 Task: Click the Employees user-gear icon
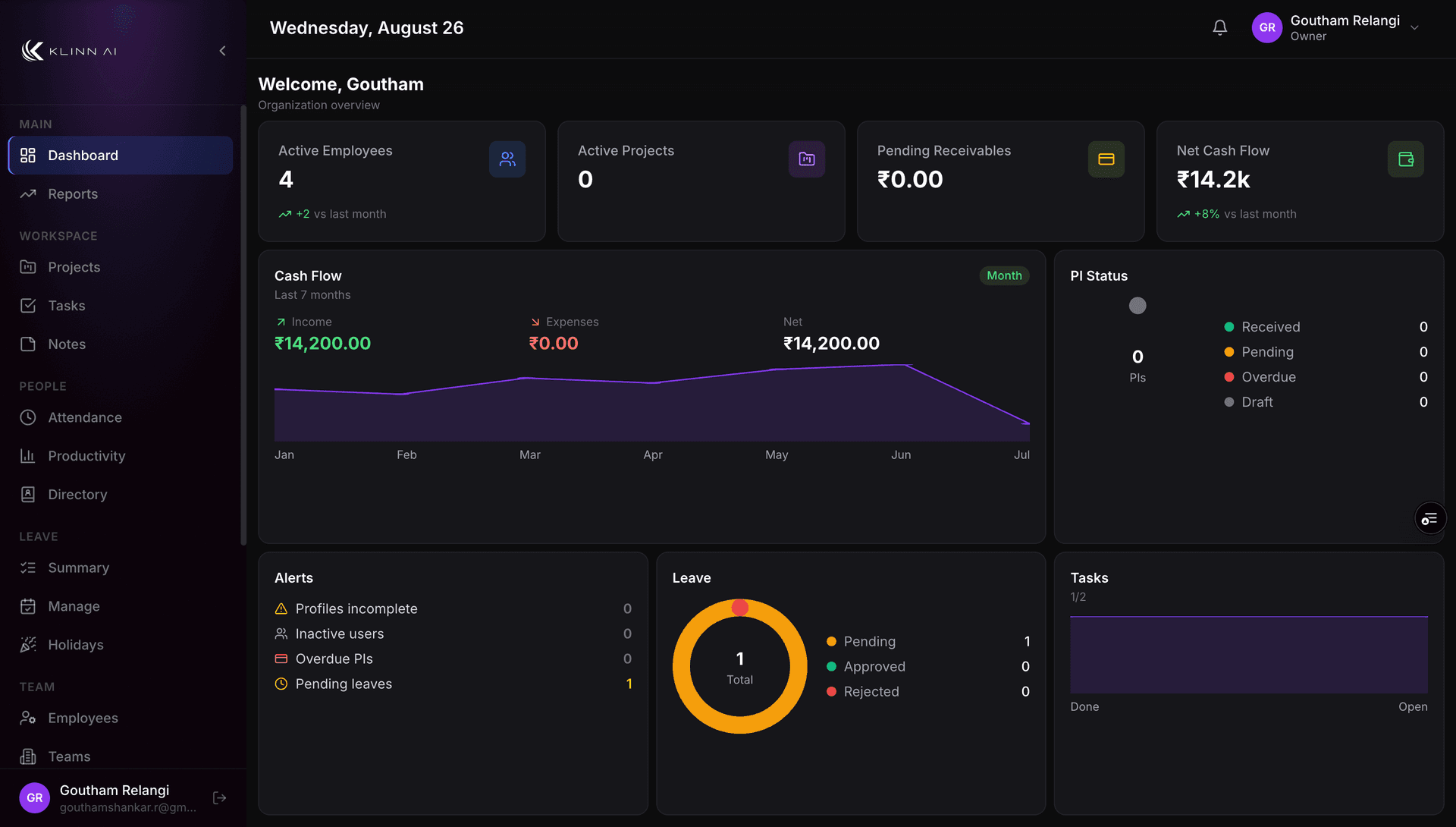point(28,718)
